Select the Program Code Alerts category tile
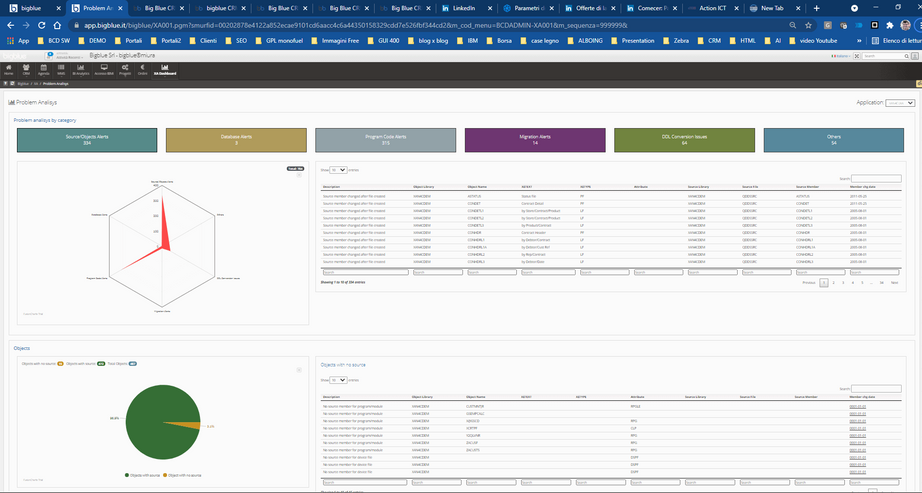Viewport: 922px width, 493px height. coord(386,140)
